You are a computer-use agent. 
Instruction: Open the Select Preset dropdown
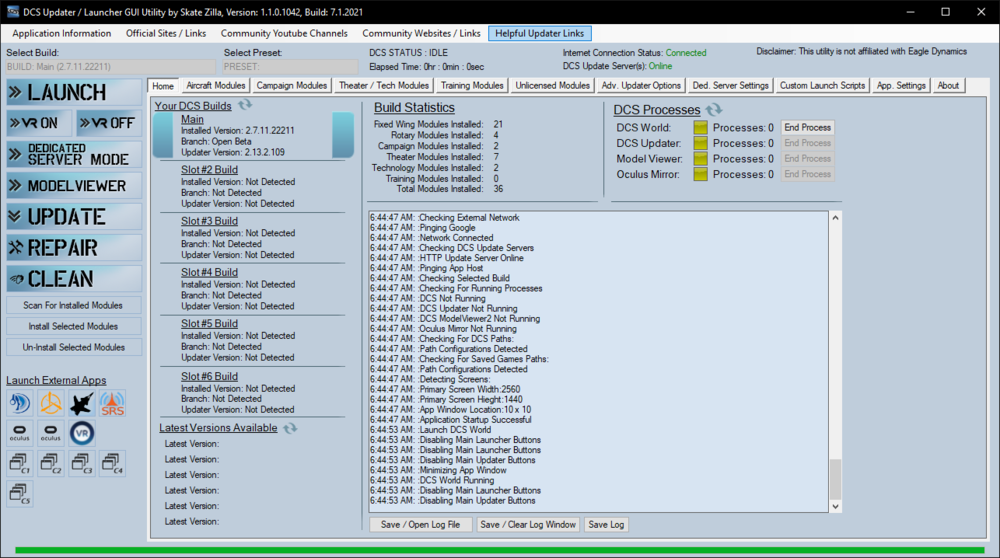tap(290, 66)
